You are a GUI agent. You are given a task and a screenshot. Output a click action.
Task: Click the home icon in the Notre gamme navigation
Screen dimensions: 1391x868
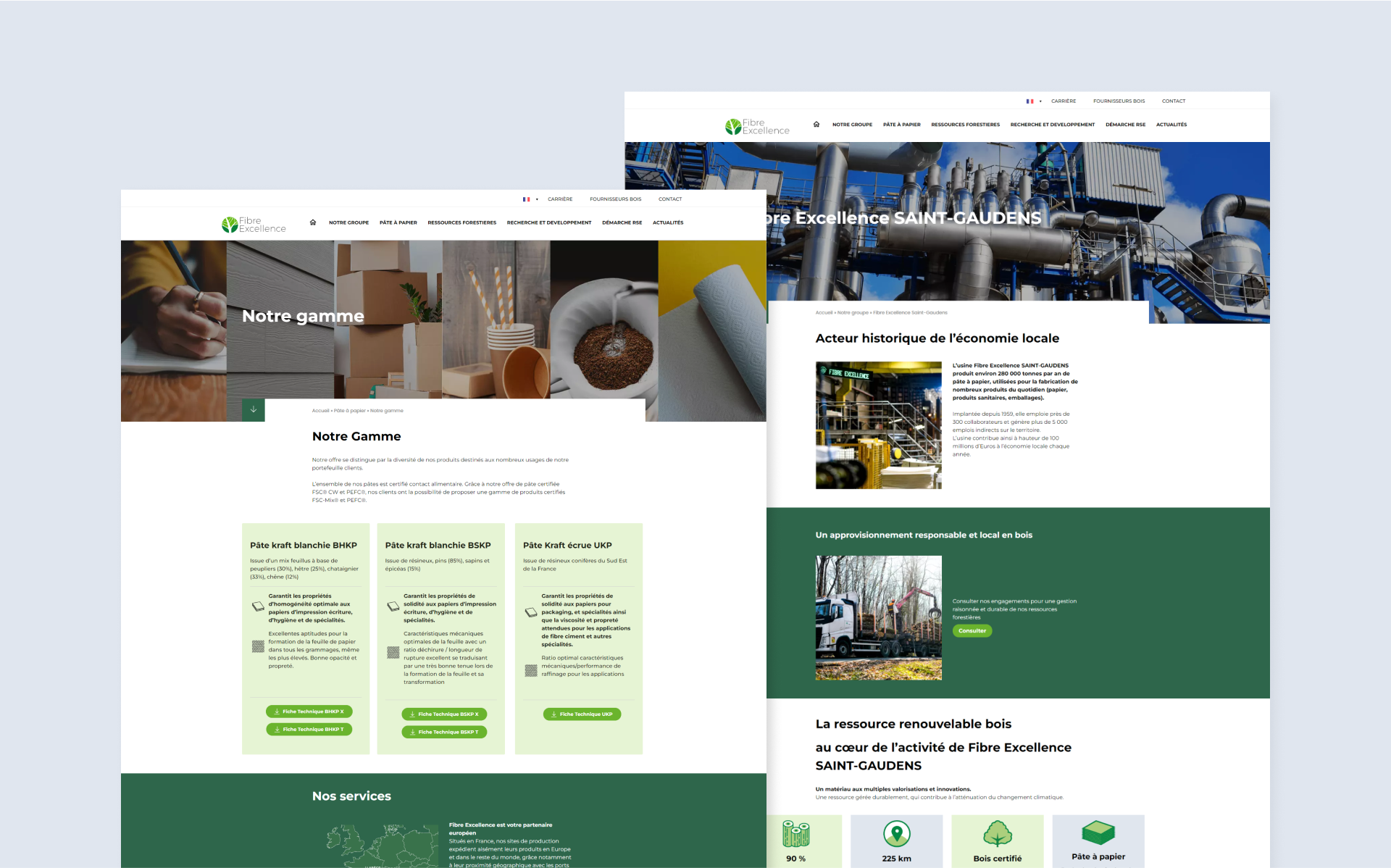click(x=313, y=222)
